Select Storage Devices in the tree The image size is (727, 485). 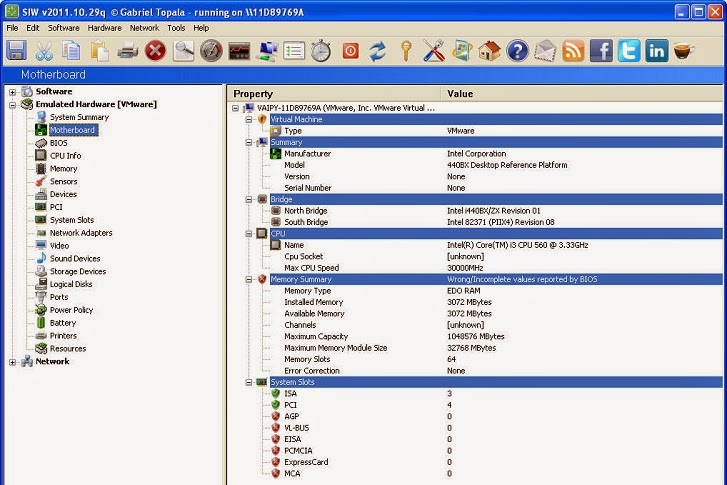click(78, 271)
